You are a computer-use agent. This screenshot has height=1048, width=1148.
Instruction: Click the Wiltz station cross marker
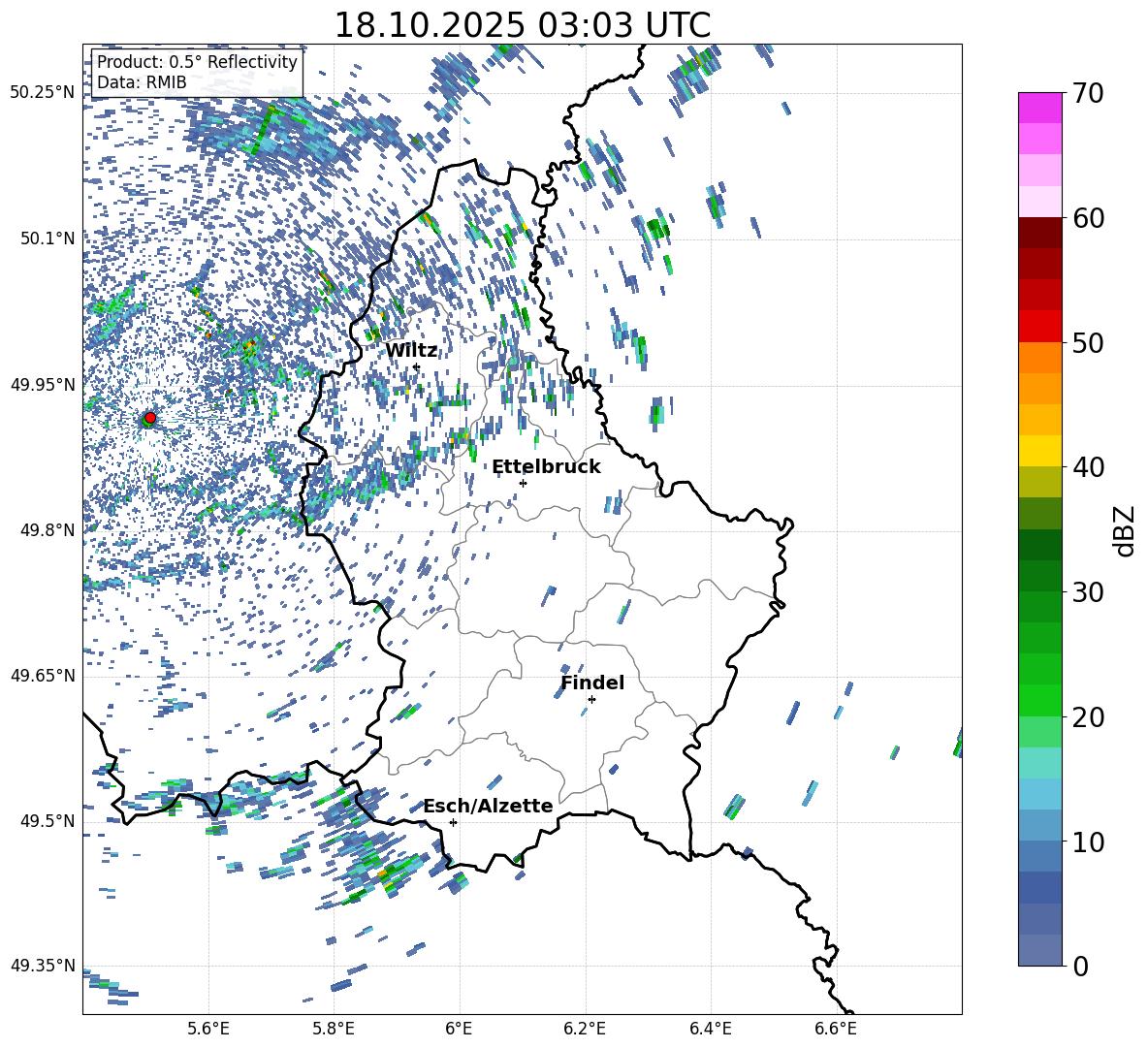tap(417, 367)
